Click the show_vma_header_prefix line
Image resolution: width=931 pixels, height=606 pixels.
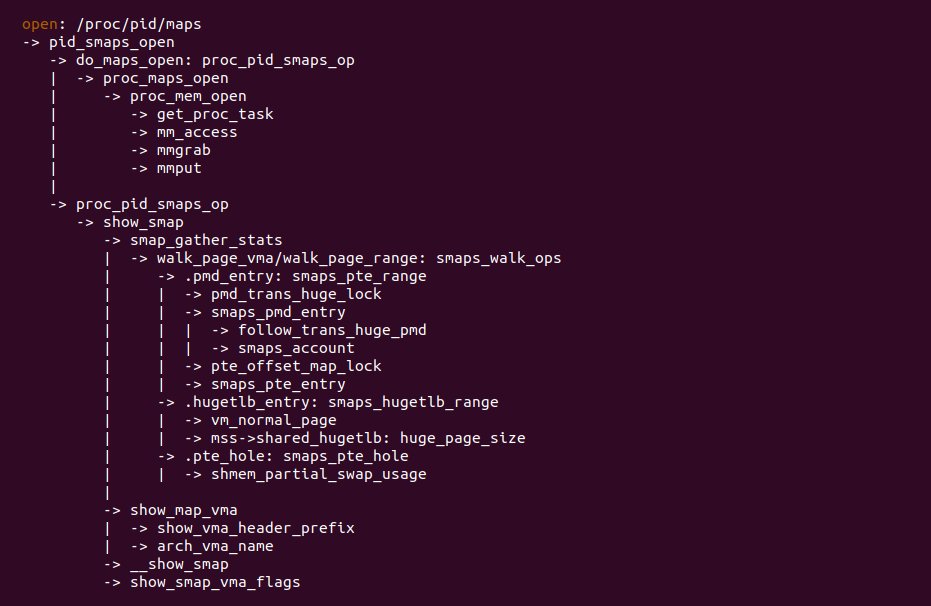255,528
